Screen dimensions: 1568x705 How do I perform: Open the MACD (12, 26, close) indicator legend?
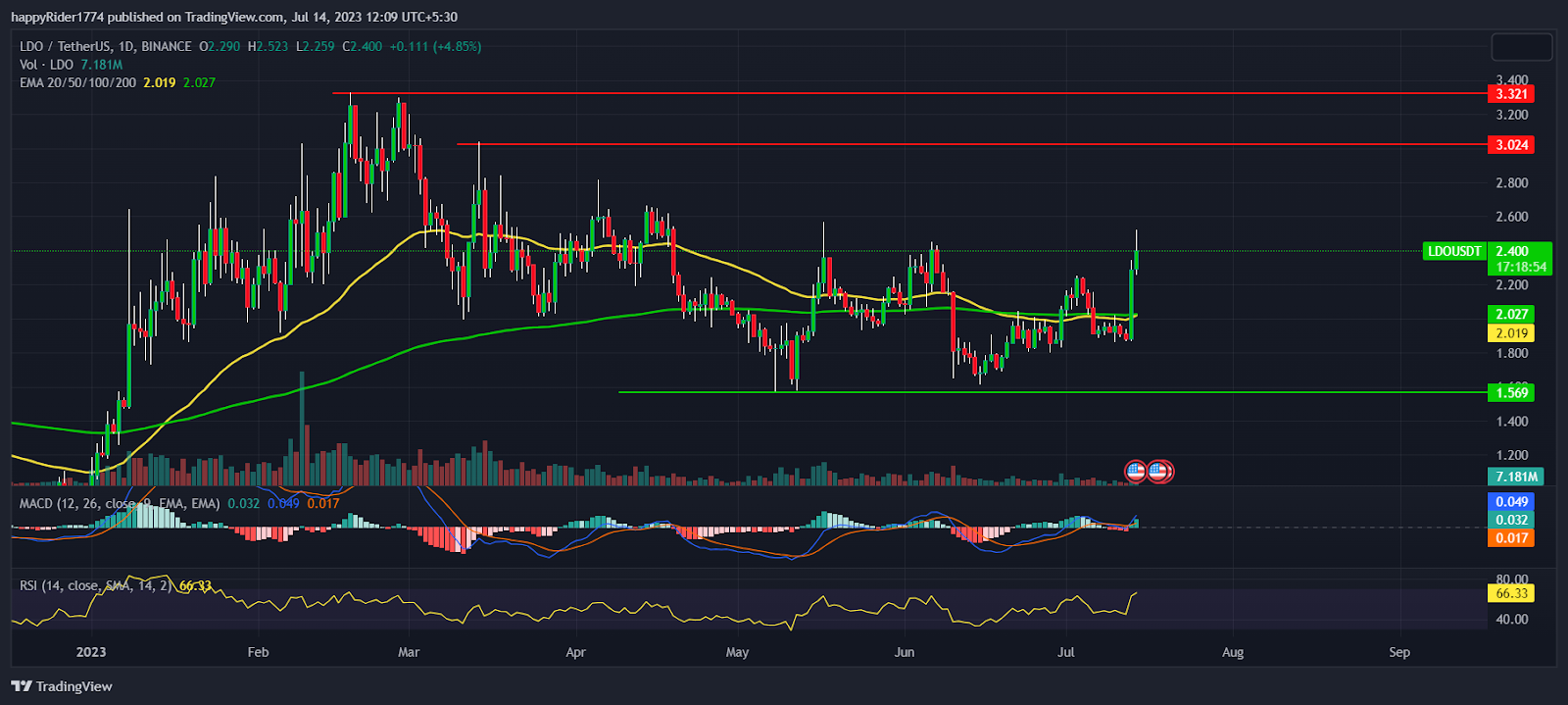tap(120, 503)
